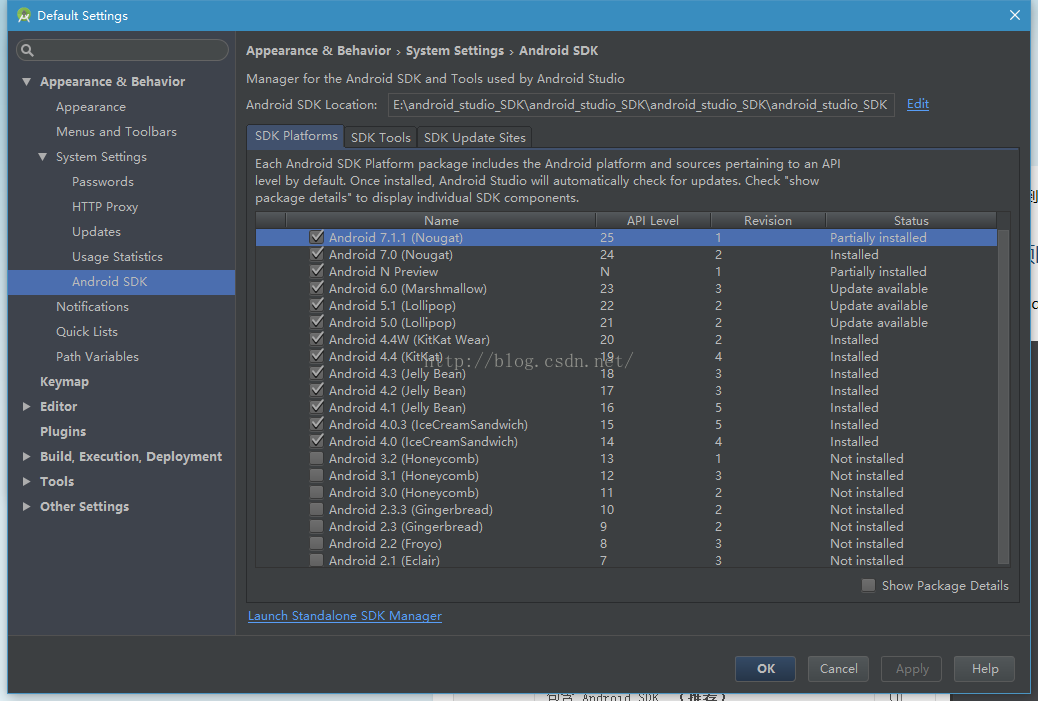This screenshot has width=1038, height=701.
Task: Select Quick Lists item
Action: click(x=87, y=332)
